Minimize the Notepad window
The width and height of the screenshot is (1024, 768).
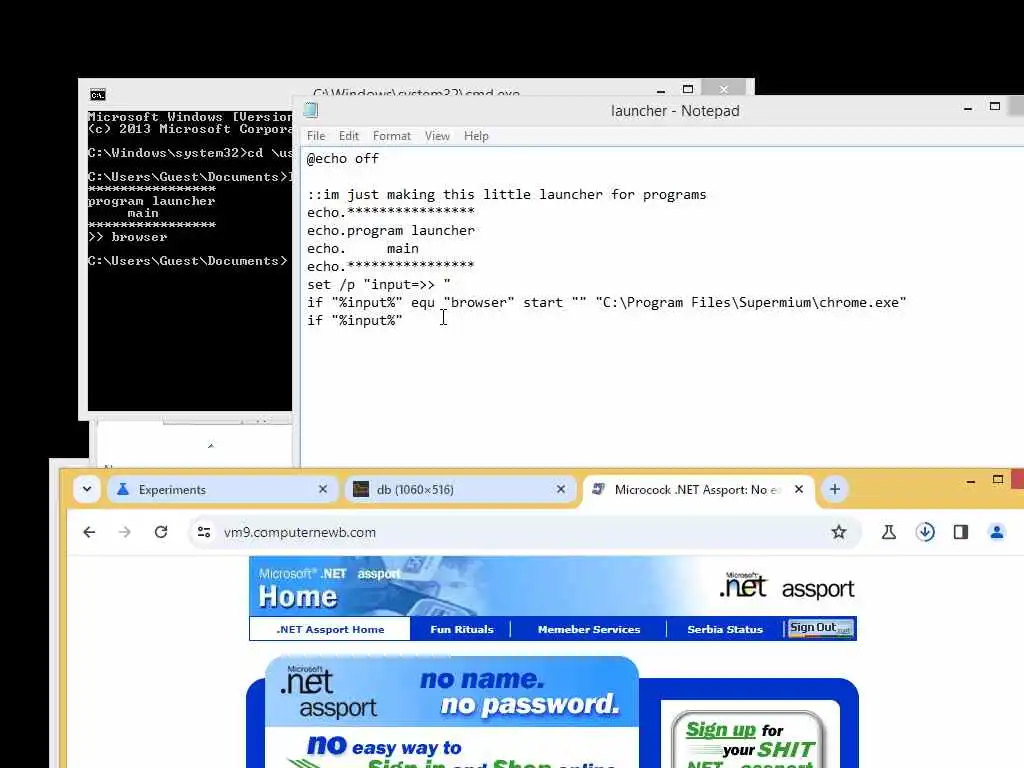pyautogui.click(x=968, y=108)
